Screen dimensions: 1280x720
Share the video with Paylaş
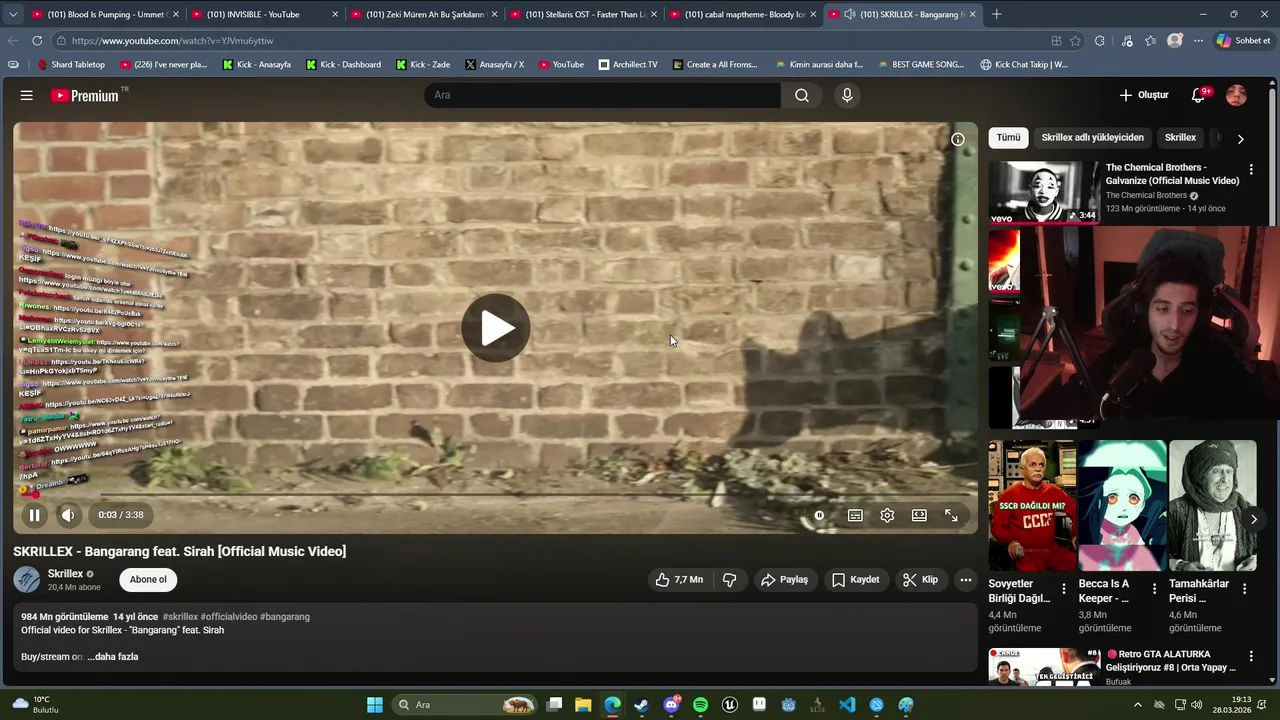(x=785, y=580)
